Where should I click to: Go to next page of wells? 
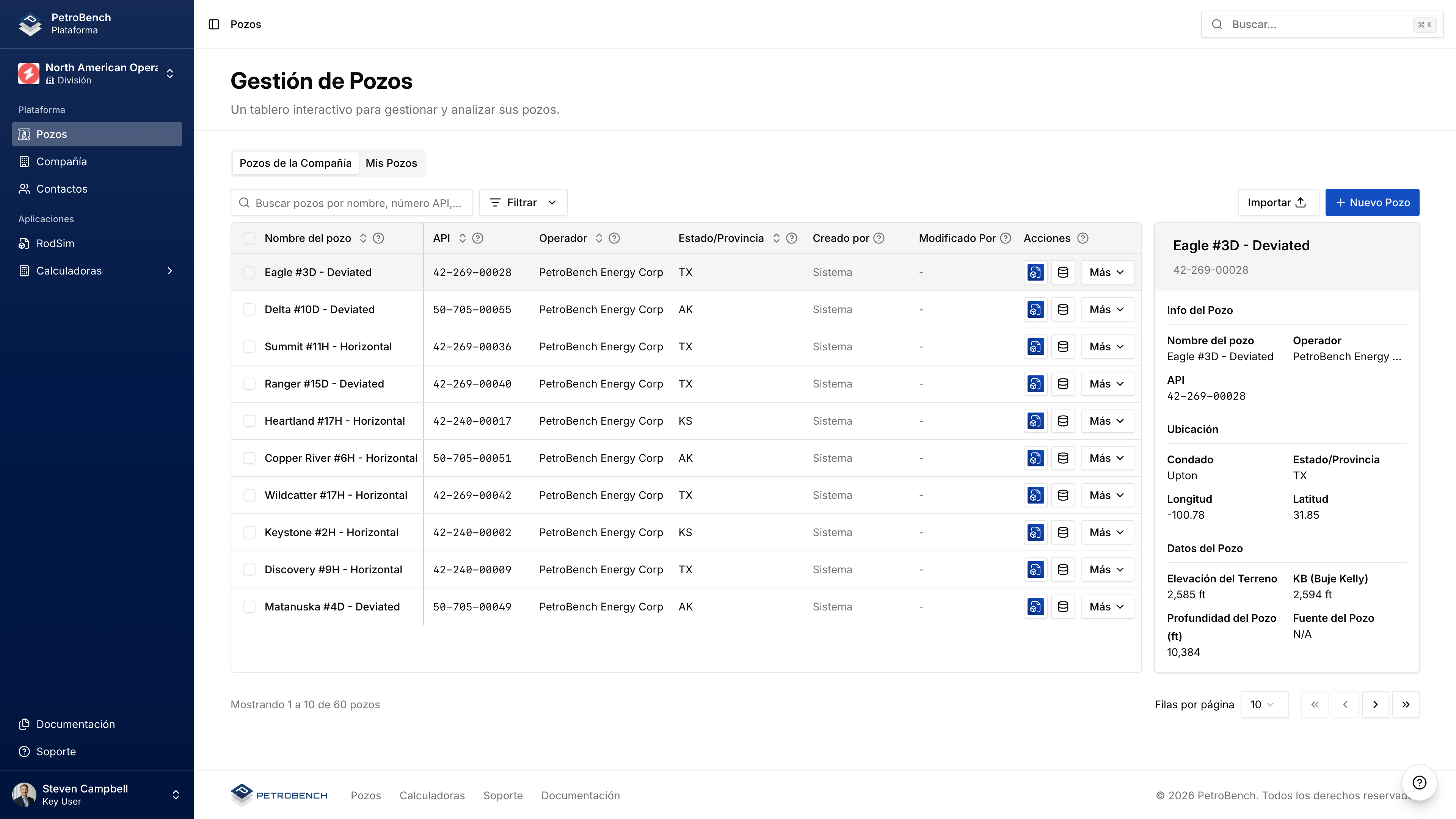(x=1375, y=704)
